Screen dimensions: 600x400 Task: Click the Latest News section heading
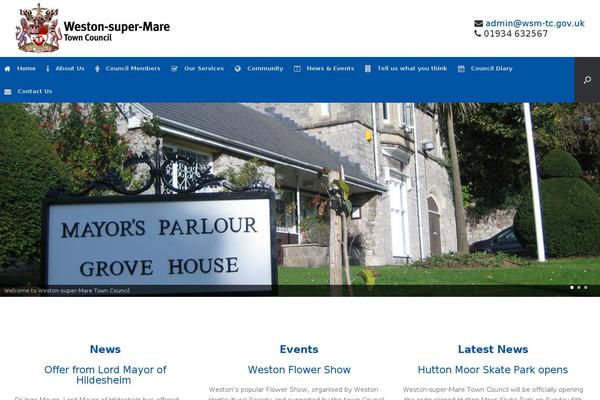(493, 349)
